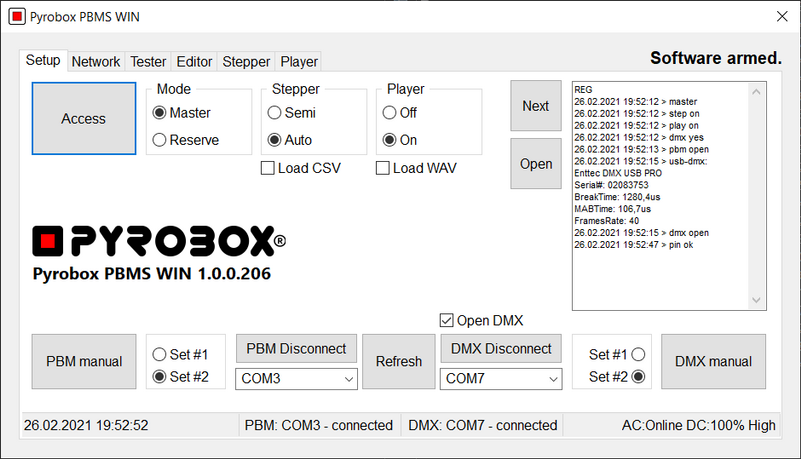Click the DMX manual button
Screen dimensions: 801x459
714,361
